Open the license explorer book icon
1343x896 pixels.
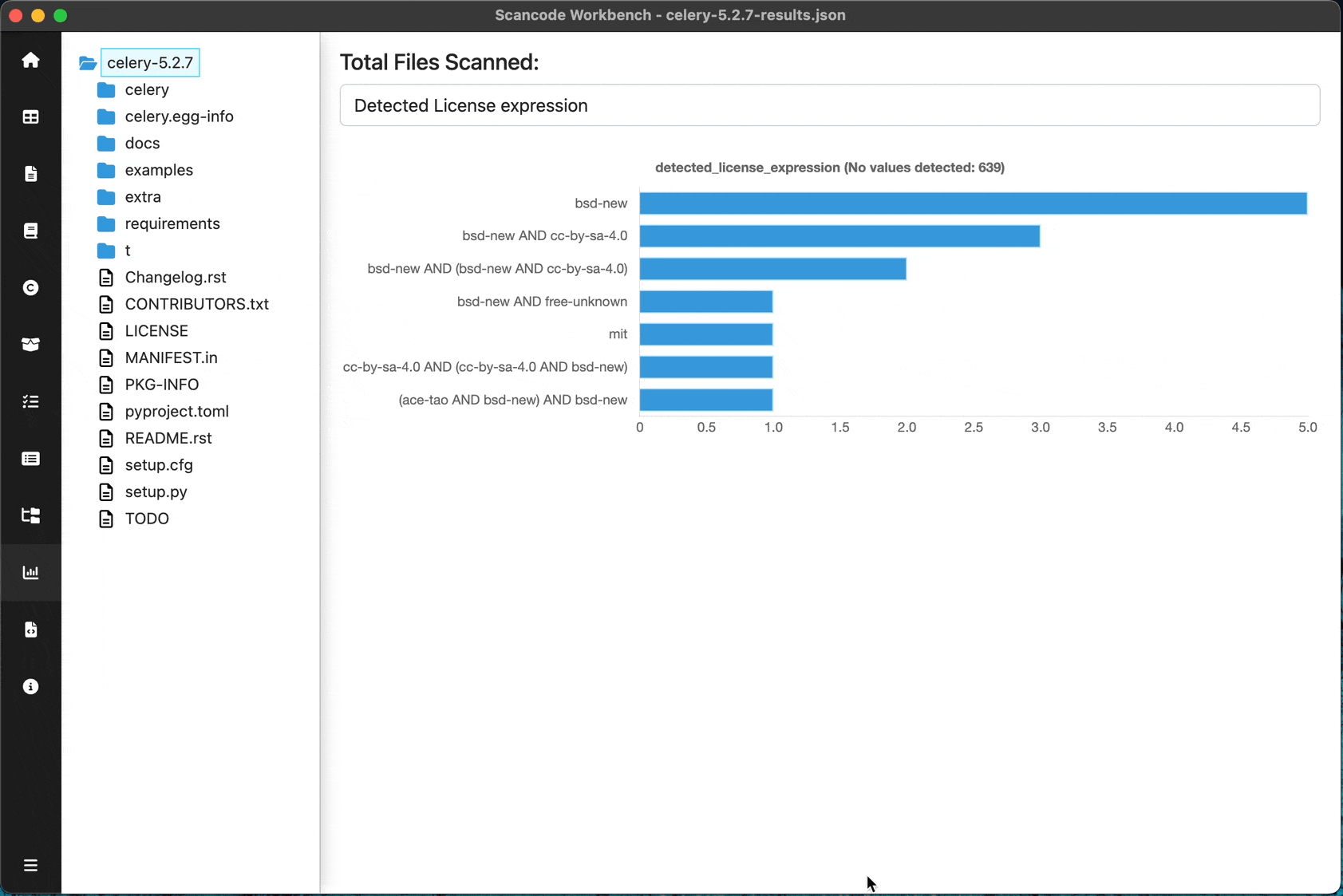[30, 231]
